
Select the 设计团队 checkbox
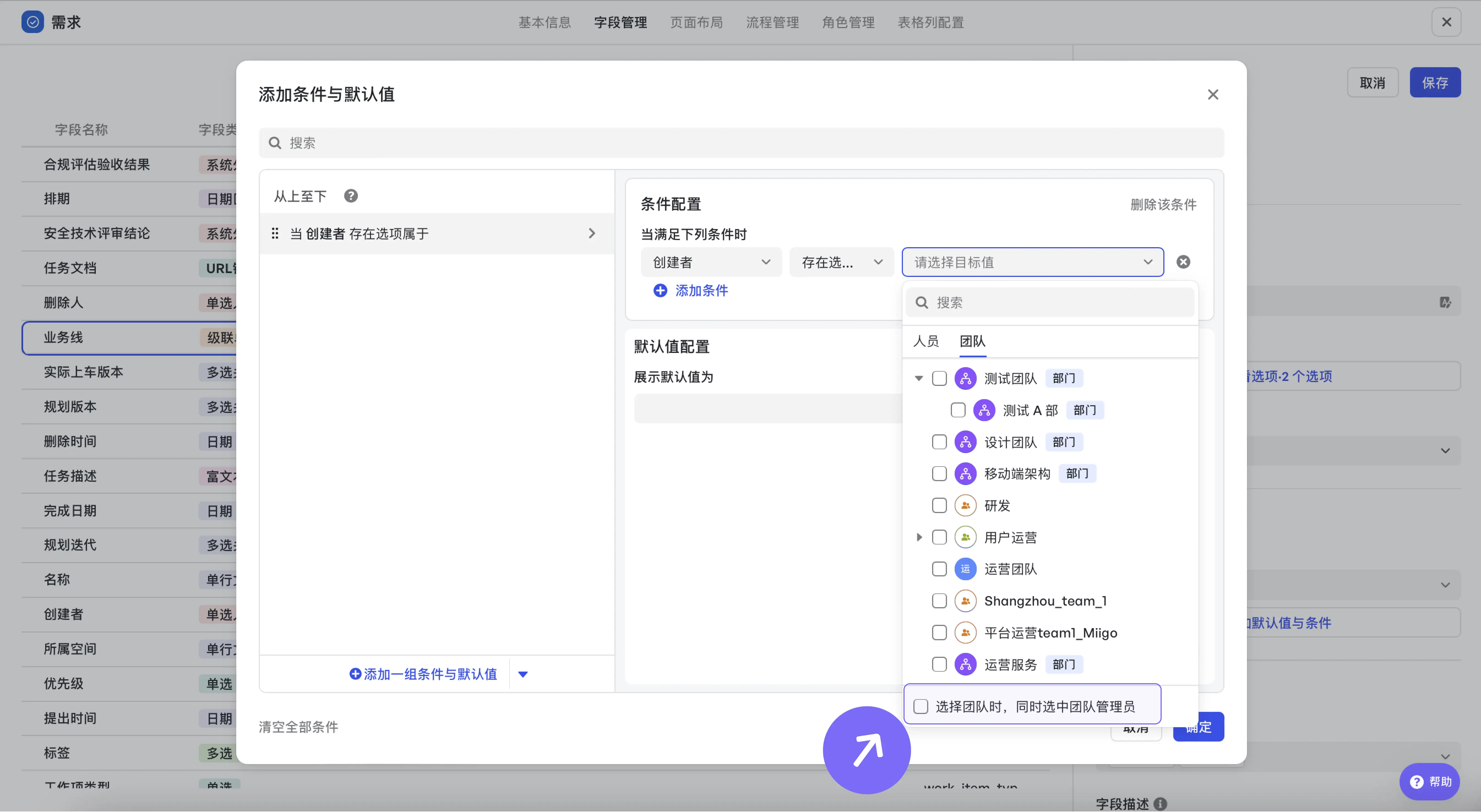pos(939,442)
